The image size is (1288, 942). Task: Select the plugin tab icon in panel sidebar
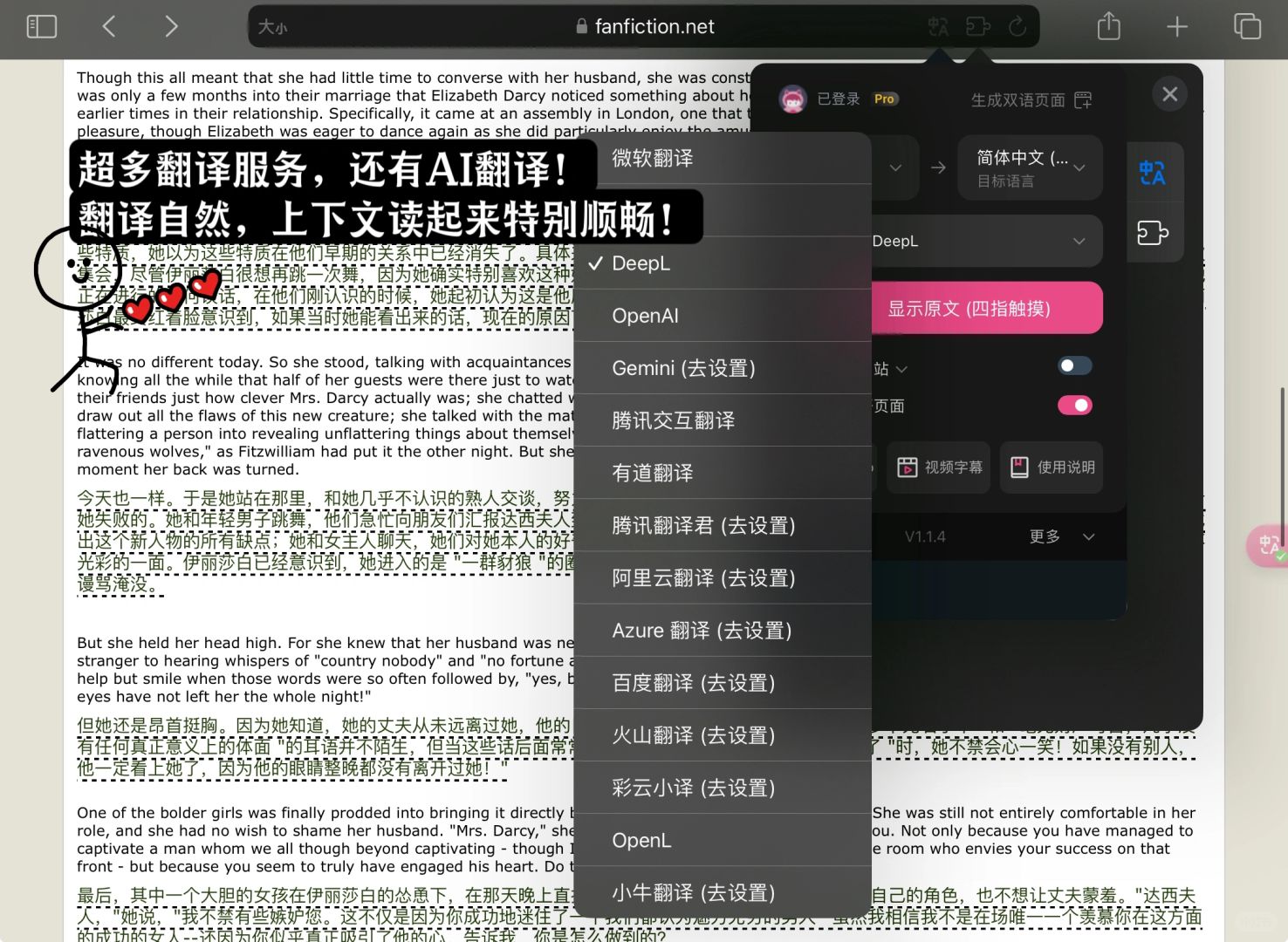[1153, 233]
